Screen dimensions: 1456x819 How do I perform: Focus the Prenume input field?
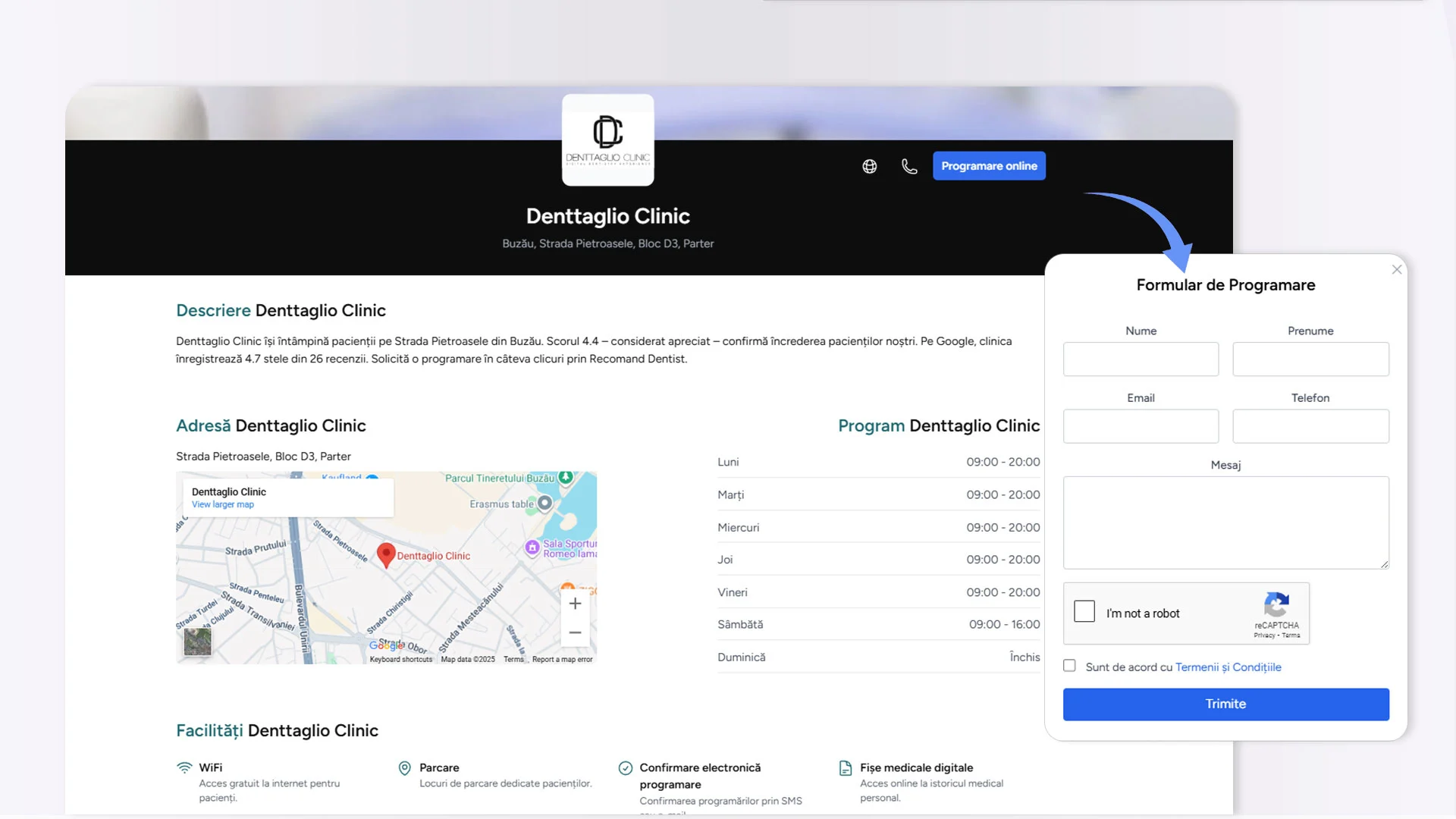point(1310,359)
